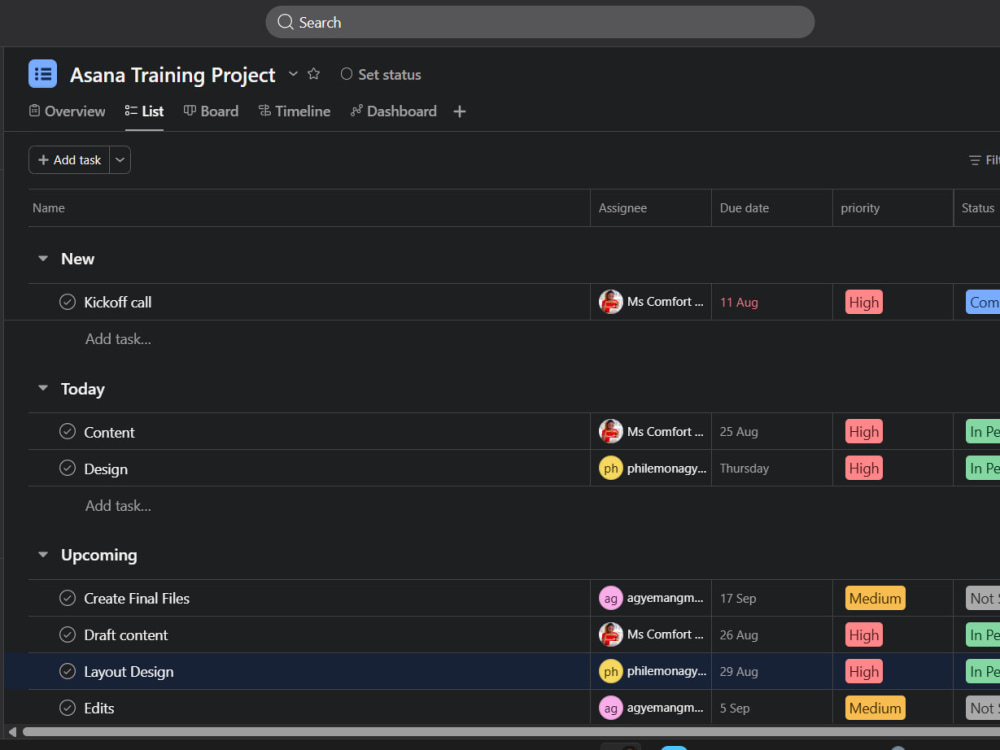Click High priority tag on Content
Viewport: 1000px width, 750px height.
pyautogui.click(x=864, y=432)
